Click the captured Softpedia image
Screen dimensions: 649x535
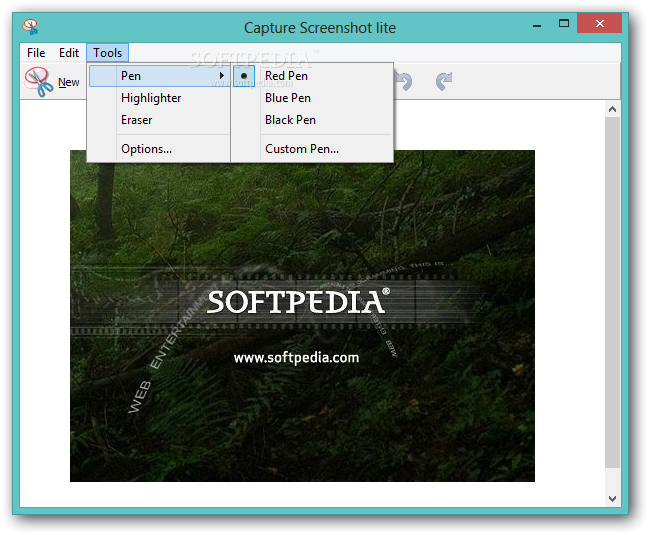pyautogui.click(x=302, y=316)
